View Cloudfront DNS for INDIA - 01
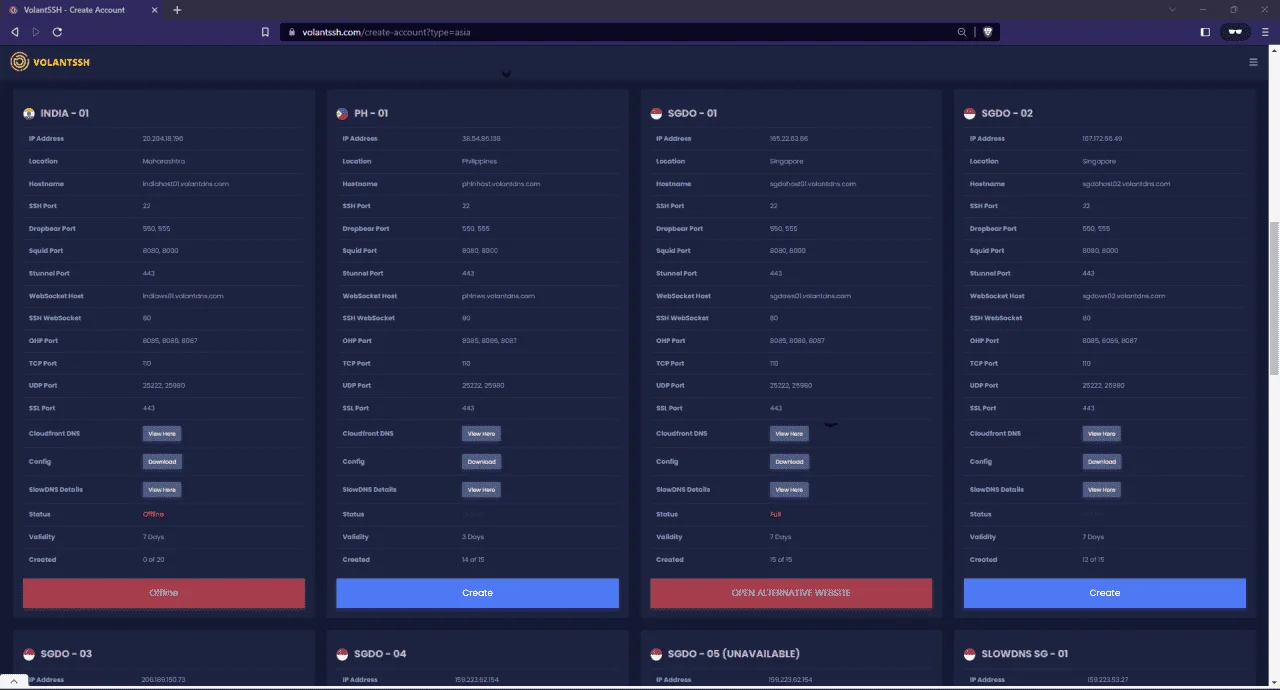The height and width of the screenshot is (690, 1280). tap(162, 434)
